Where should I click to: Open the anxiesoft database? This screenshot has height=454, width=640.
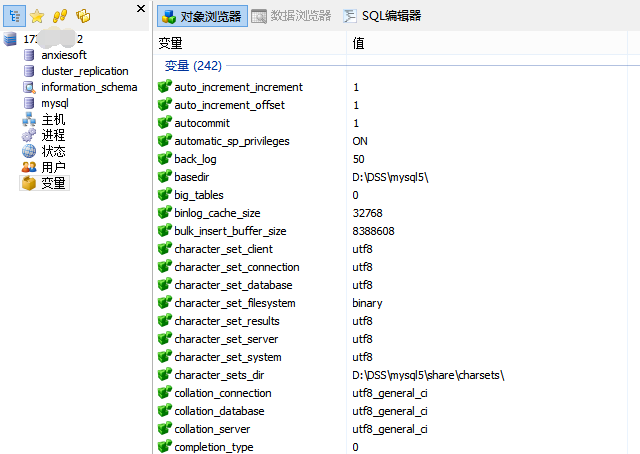click(63, 55)
